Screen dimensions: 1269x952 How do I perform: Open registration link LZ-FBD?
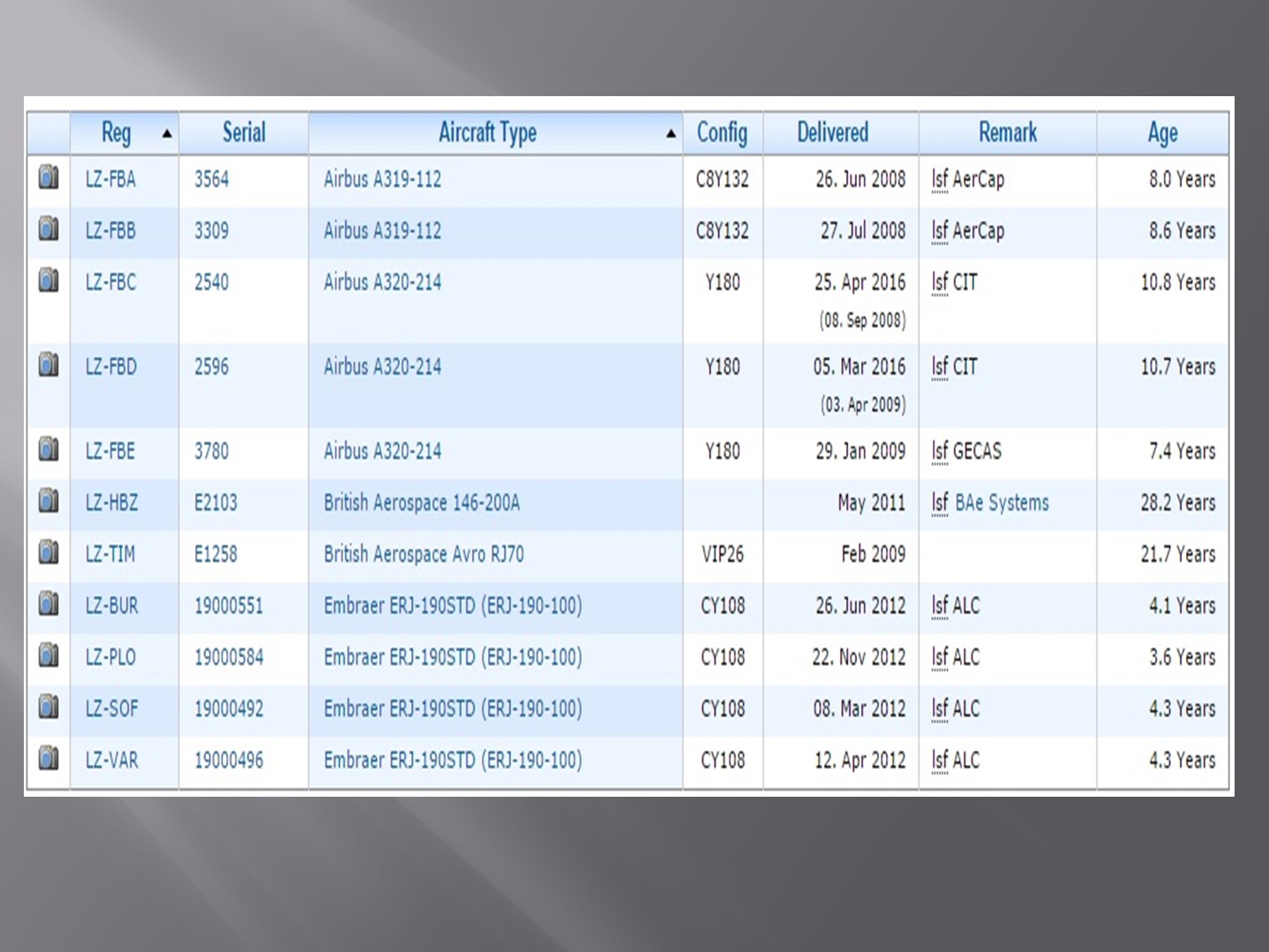pyautogui.click(x=111, y=367)
